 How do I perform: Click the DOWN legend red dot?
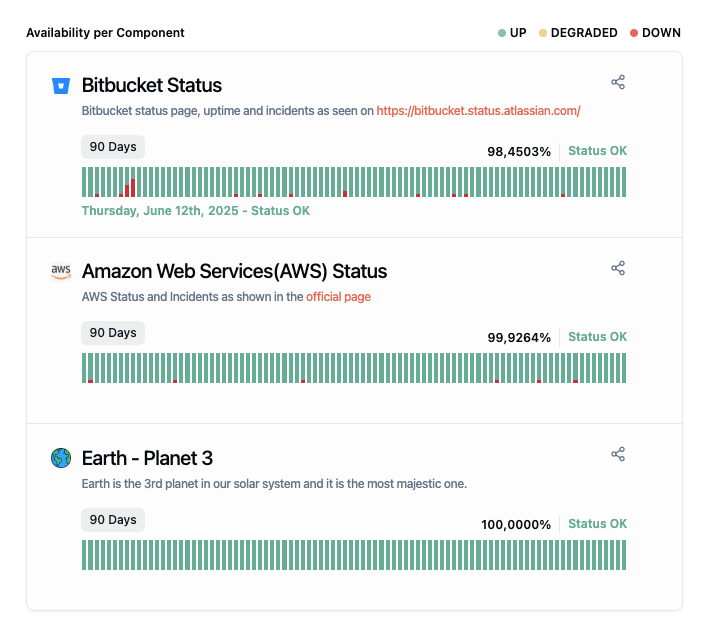pyautogui.click(x=634, y=33)
